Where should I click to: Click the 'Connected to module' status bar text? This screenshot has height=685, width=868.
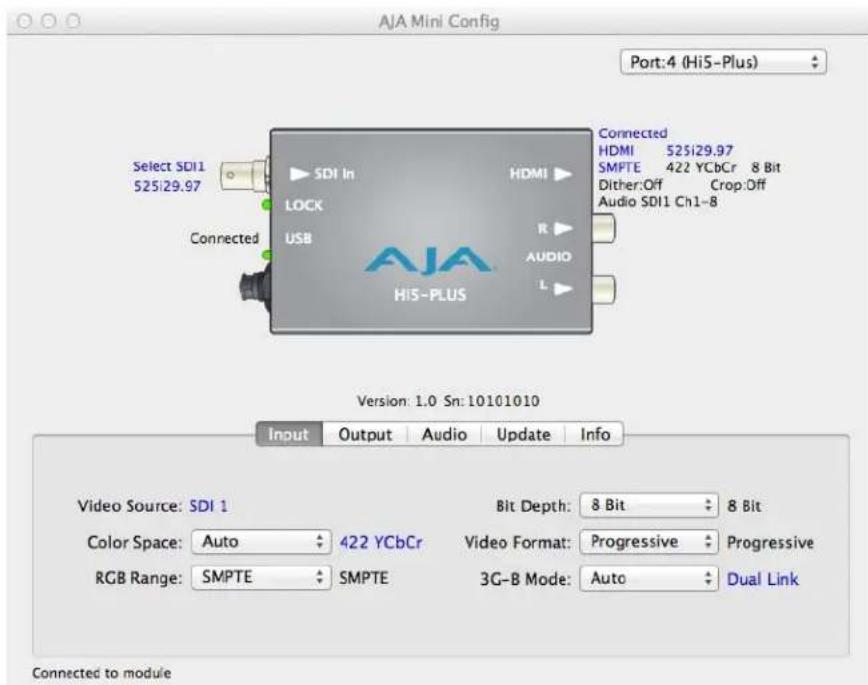coord(101,673)
